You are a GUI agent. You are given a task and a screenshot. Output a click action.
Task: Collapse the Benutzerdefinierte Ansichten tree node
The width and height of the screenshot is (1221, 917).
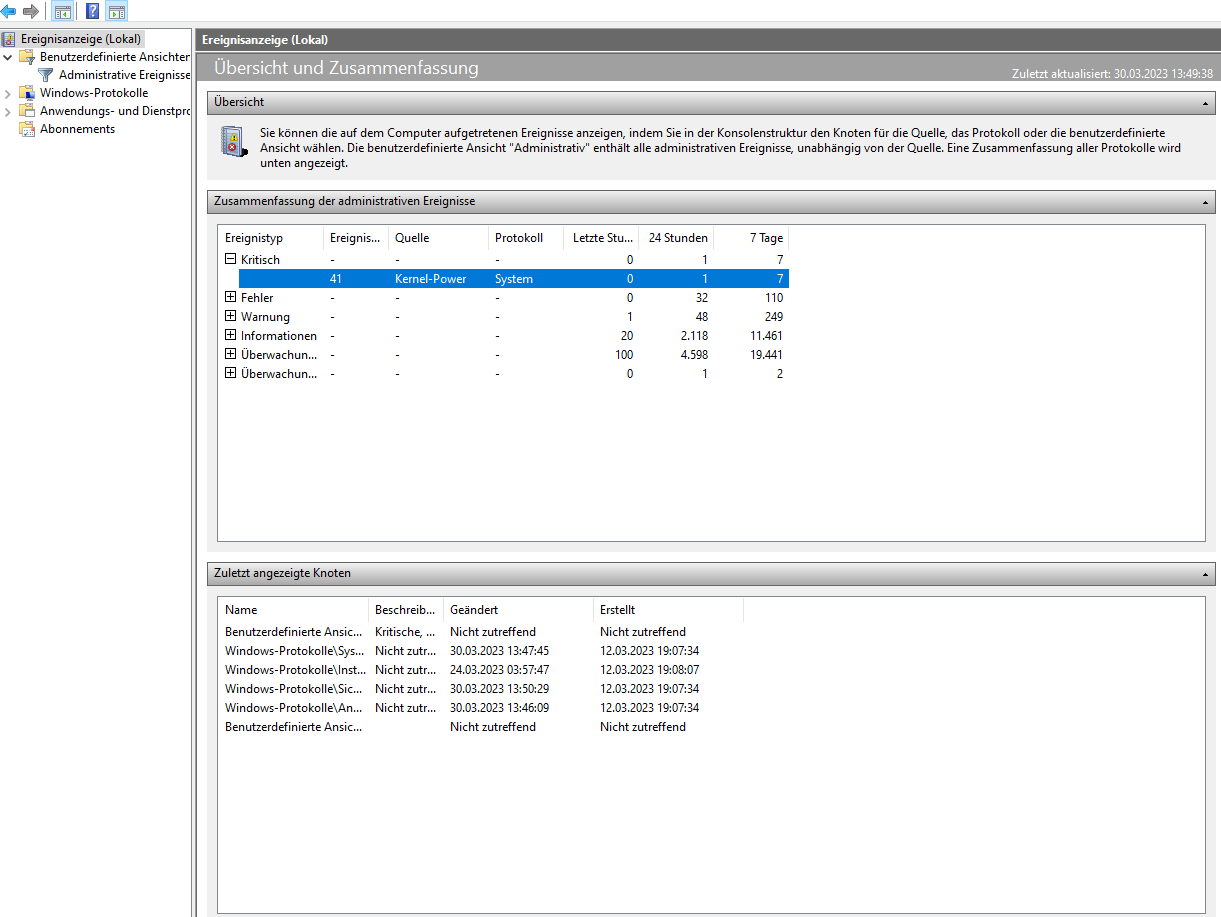(x=8, y=57)
